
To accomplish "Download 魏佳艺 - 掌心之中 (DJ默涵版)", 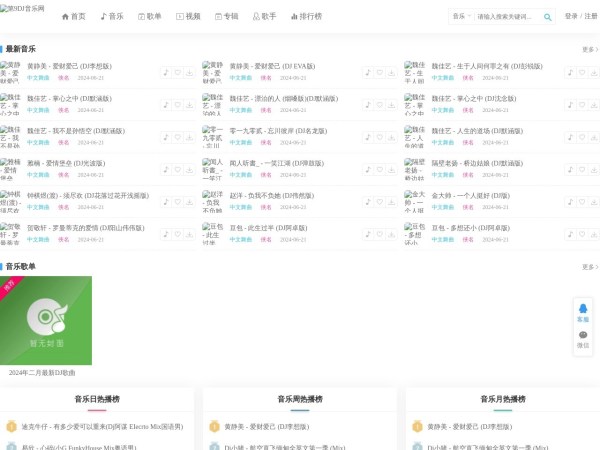I will point(189,104).
